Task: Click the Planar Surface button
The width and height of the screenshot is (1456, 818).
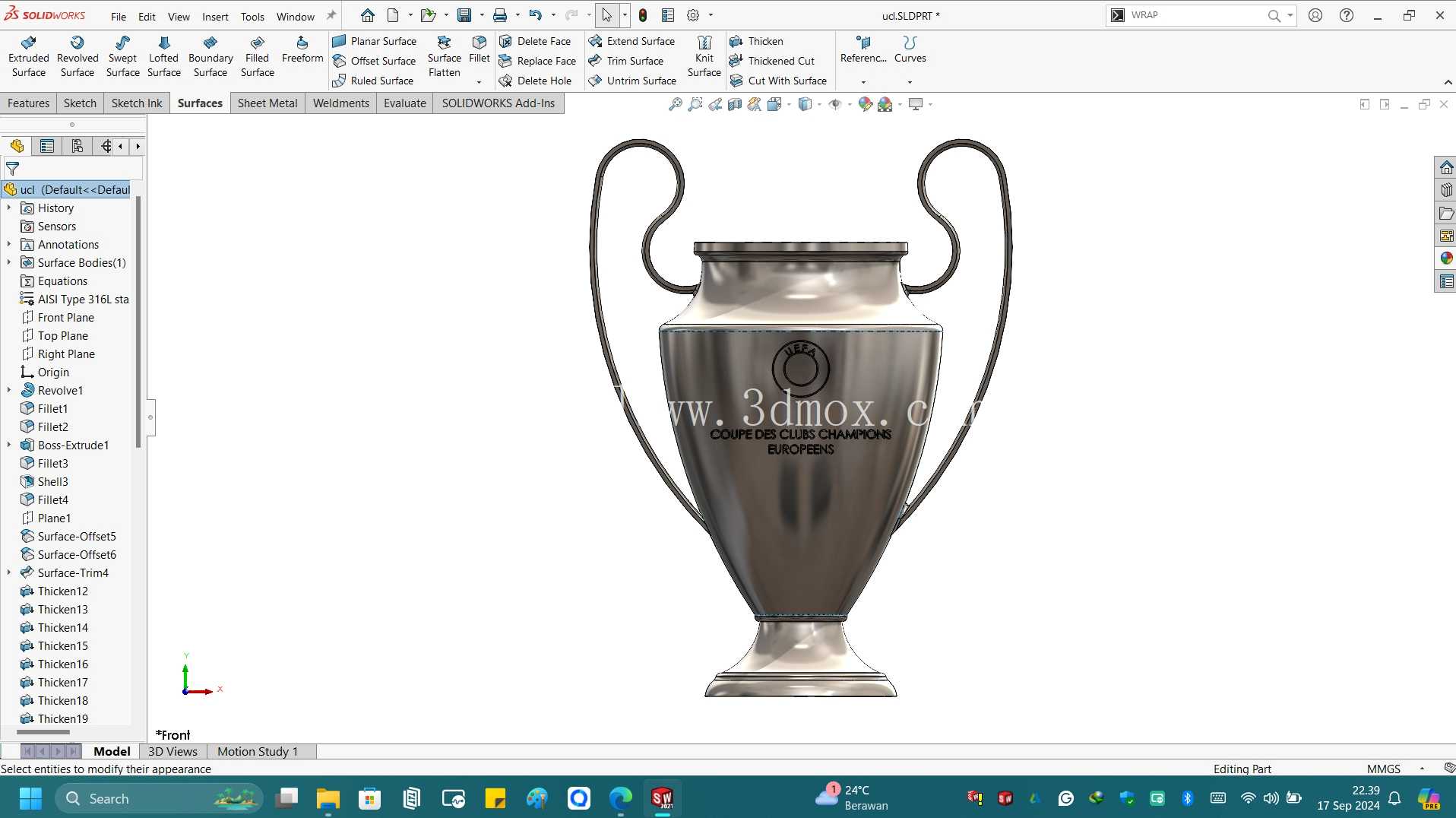Action: click(x=375, y=41)
